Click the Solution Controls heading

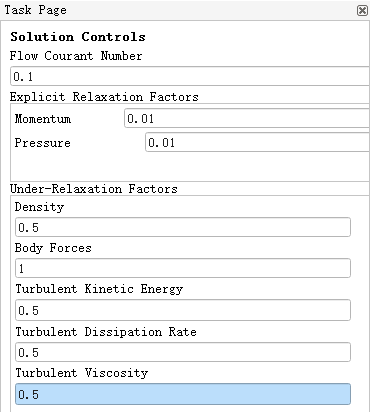[x=78, y=37]
